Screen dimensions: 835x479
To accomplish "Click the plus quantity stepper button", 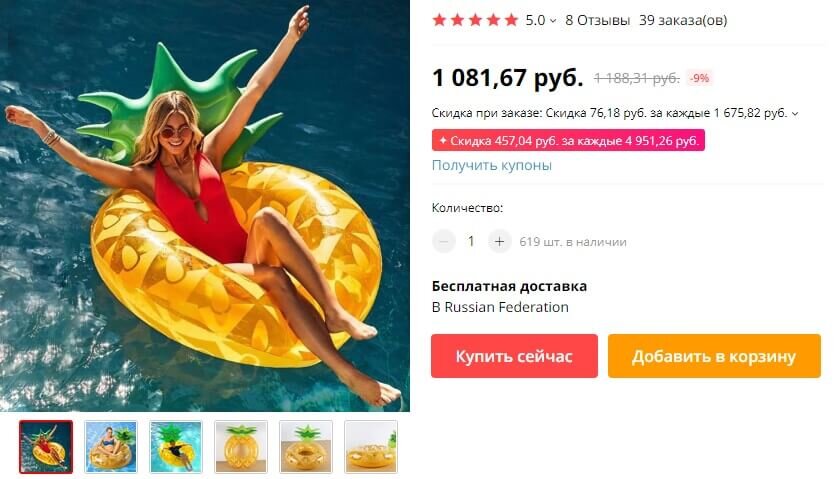I will (499, 242).
